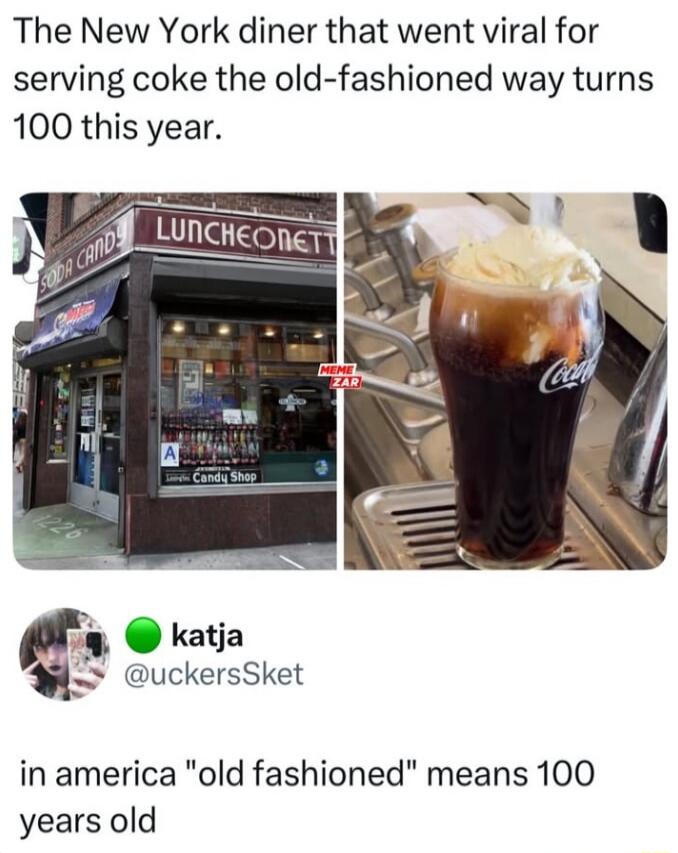Open the Coca-Cola float glass photo

click(506, 381)
